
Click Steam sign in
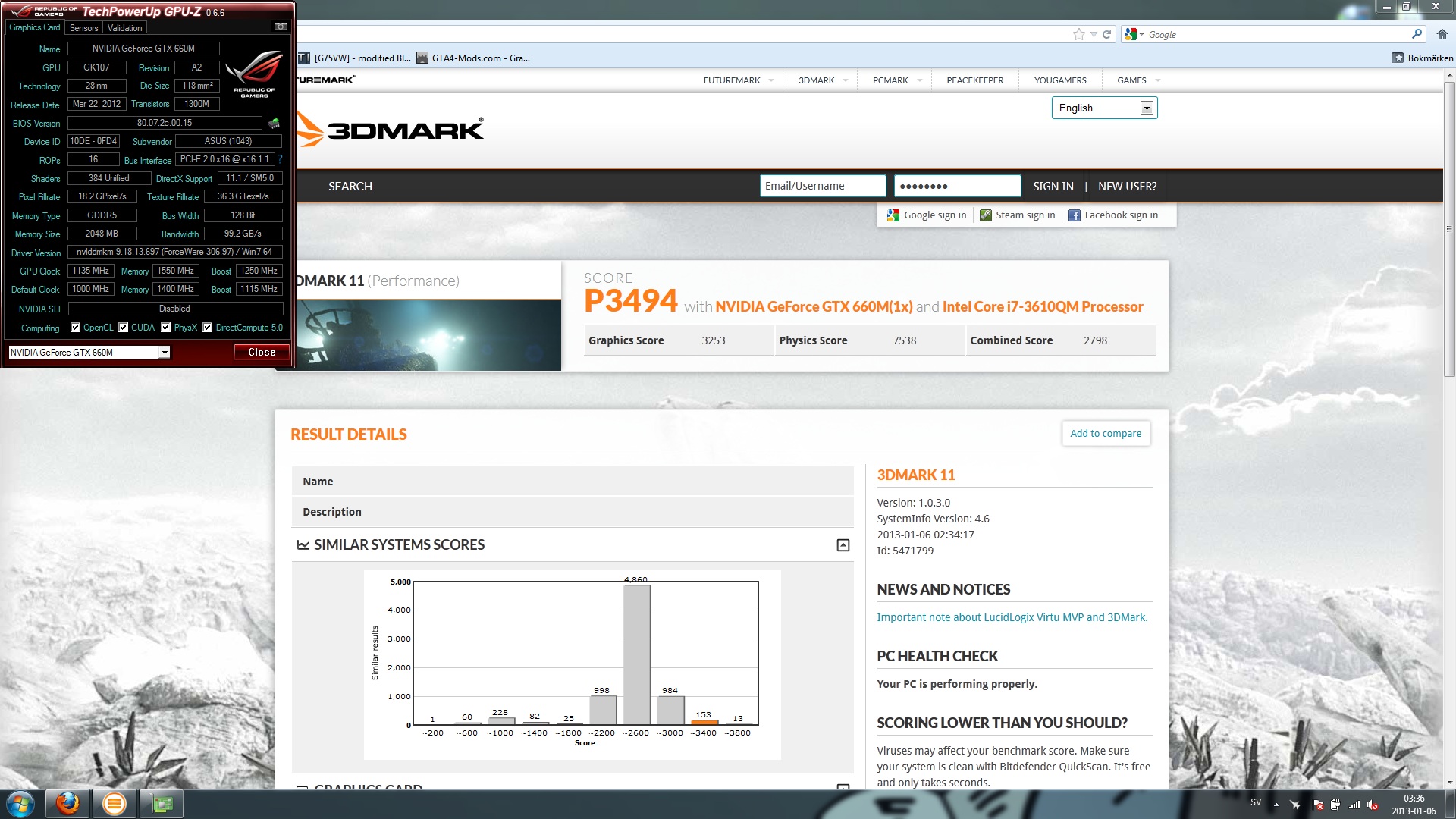1017,215
